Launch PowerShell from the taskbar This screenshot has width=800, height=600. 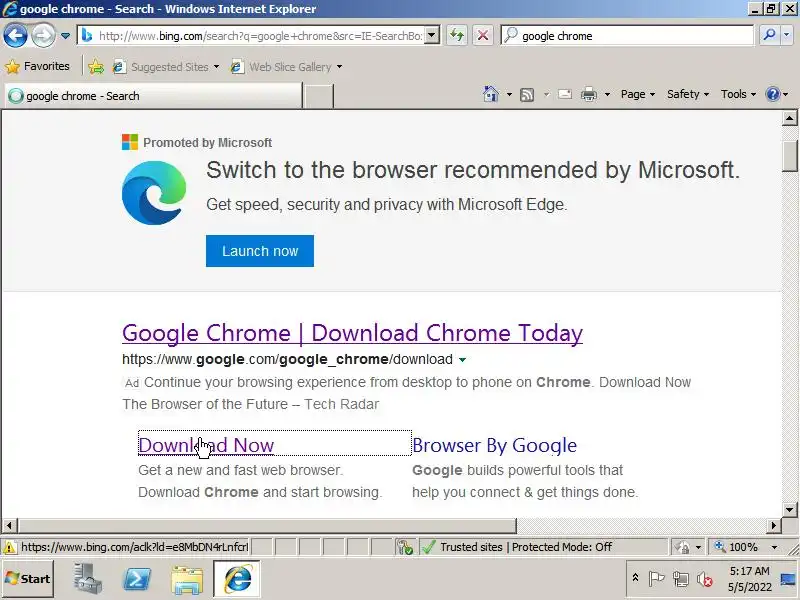[x=137, y=579]
